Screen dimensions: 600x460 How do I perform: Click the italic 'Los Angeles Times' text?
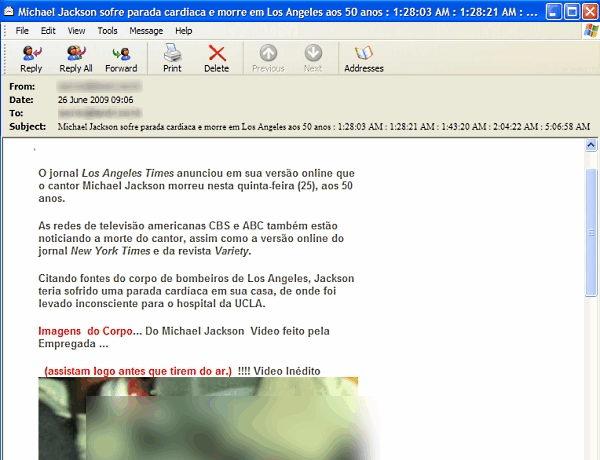(128, 173)
